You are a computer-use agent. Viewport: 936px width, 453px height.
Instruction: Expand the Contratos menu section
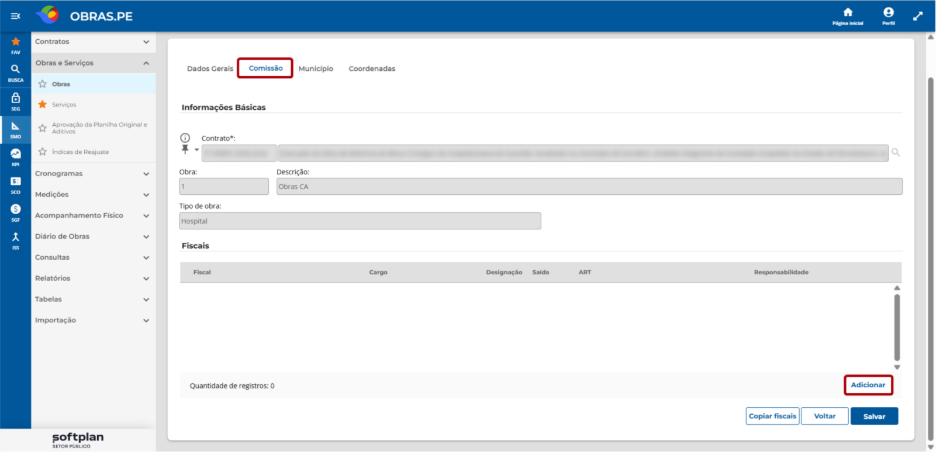pos(93,42)
